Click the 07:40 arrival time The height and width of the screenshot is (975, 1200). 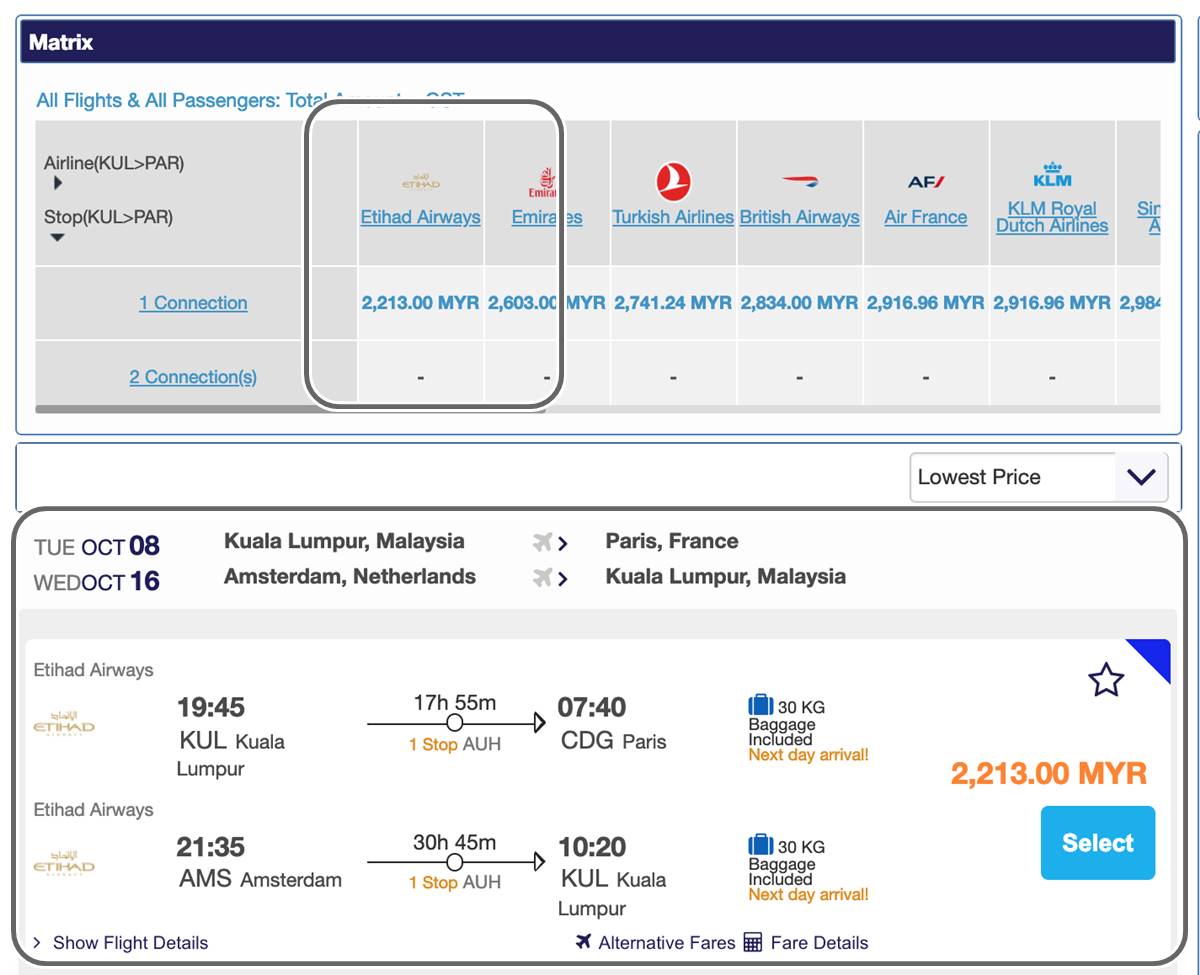(592, 707)
